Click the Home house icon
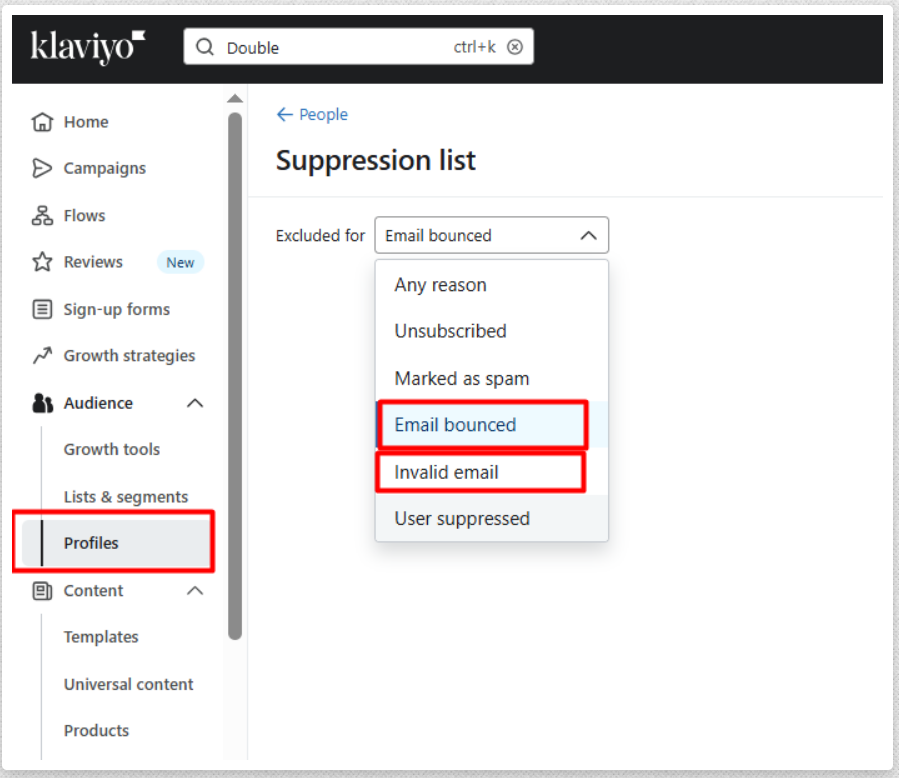This screenshot has height=778, width=899. [42, 122]
